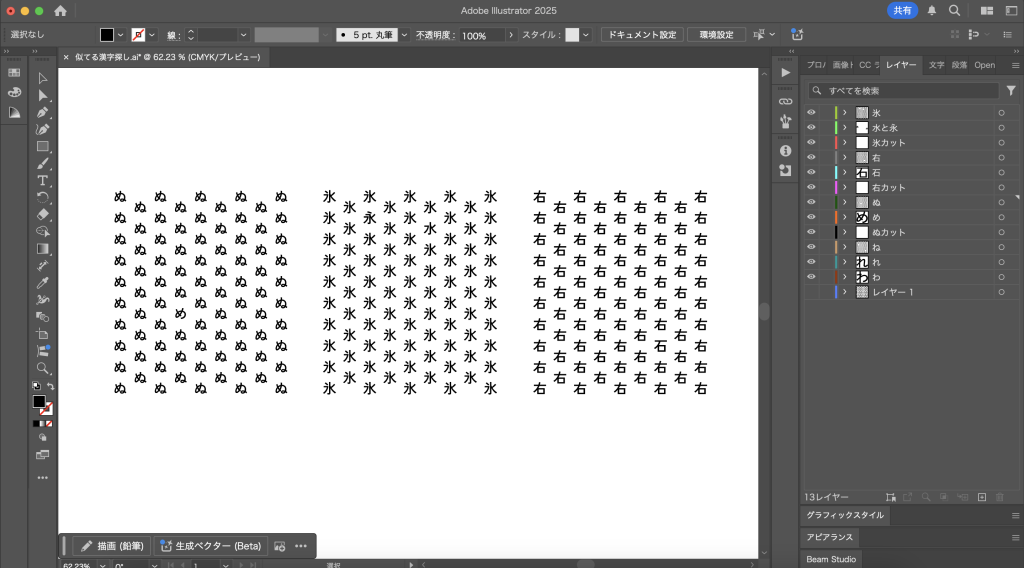This screenshot has height=568, width=1024.
Task: Switch to the 文字 tab
Action: pos(936,65)
